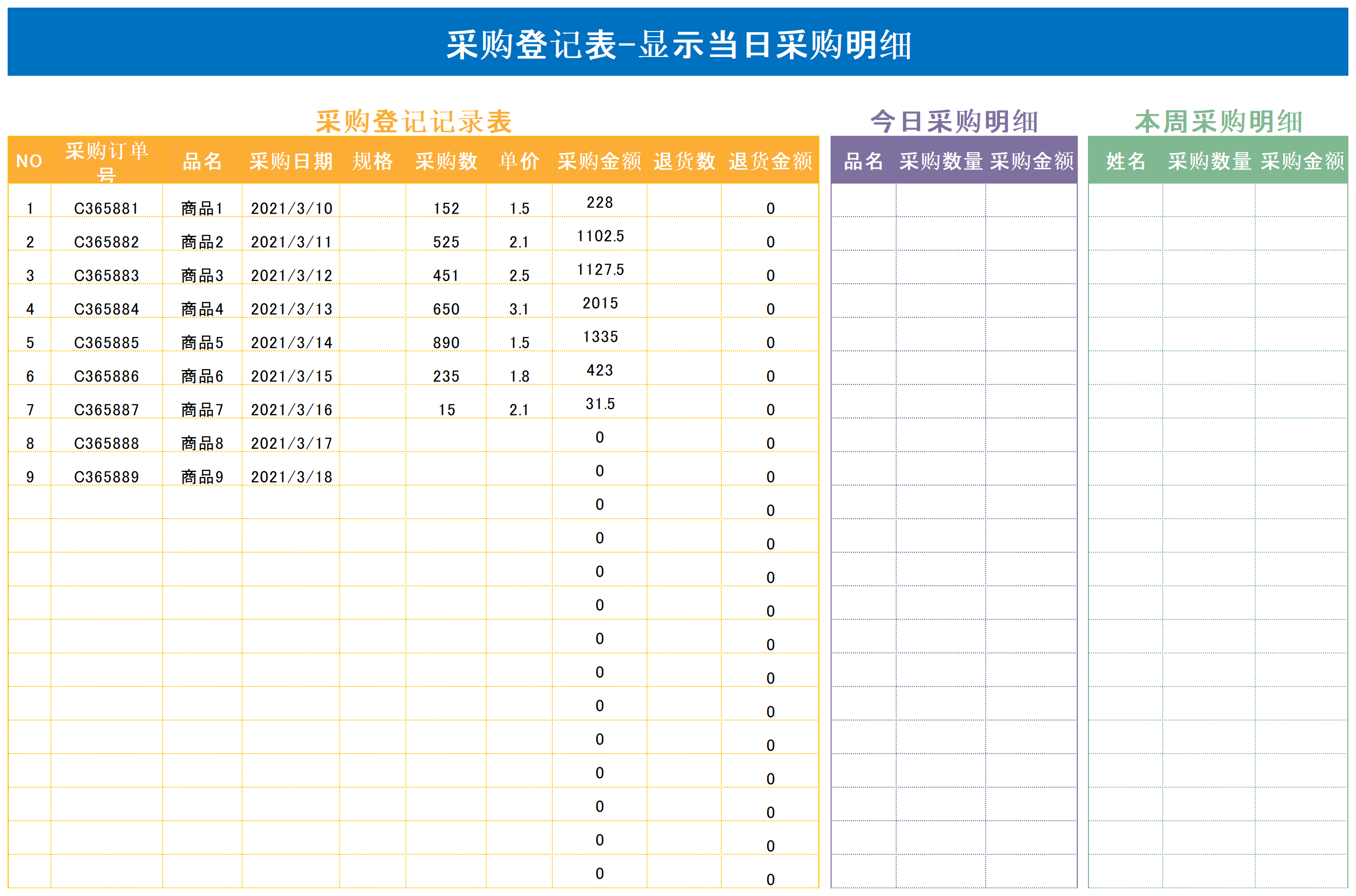Click the title 采购登记表-显示当日采购明细

coord(679,45)
